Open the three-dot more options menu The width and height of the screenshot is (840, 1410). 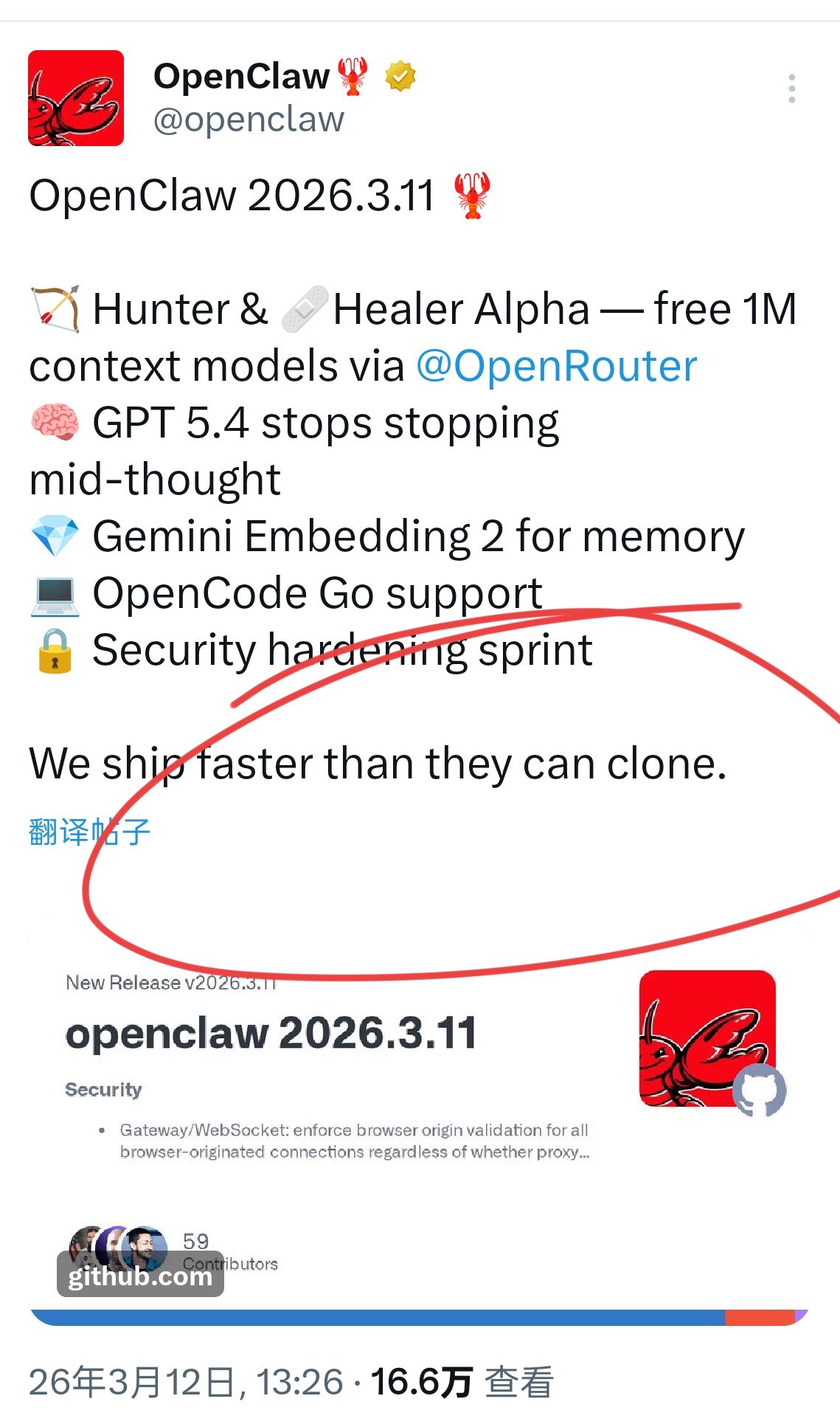click(x=791, y=89)
